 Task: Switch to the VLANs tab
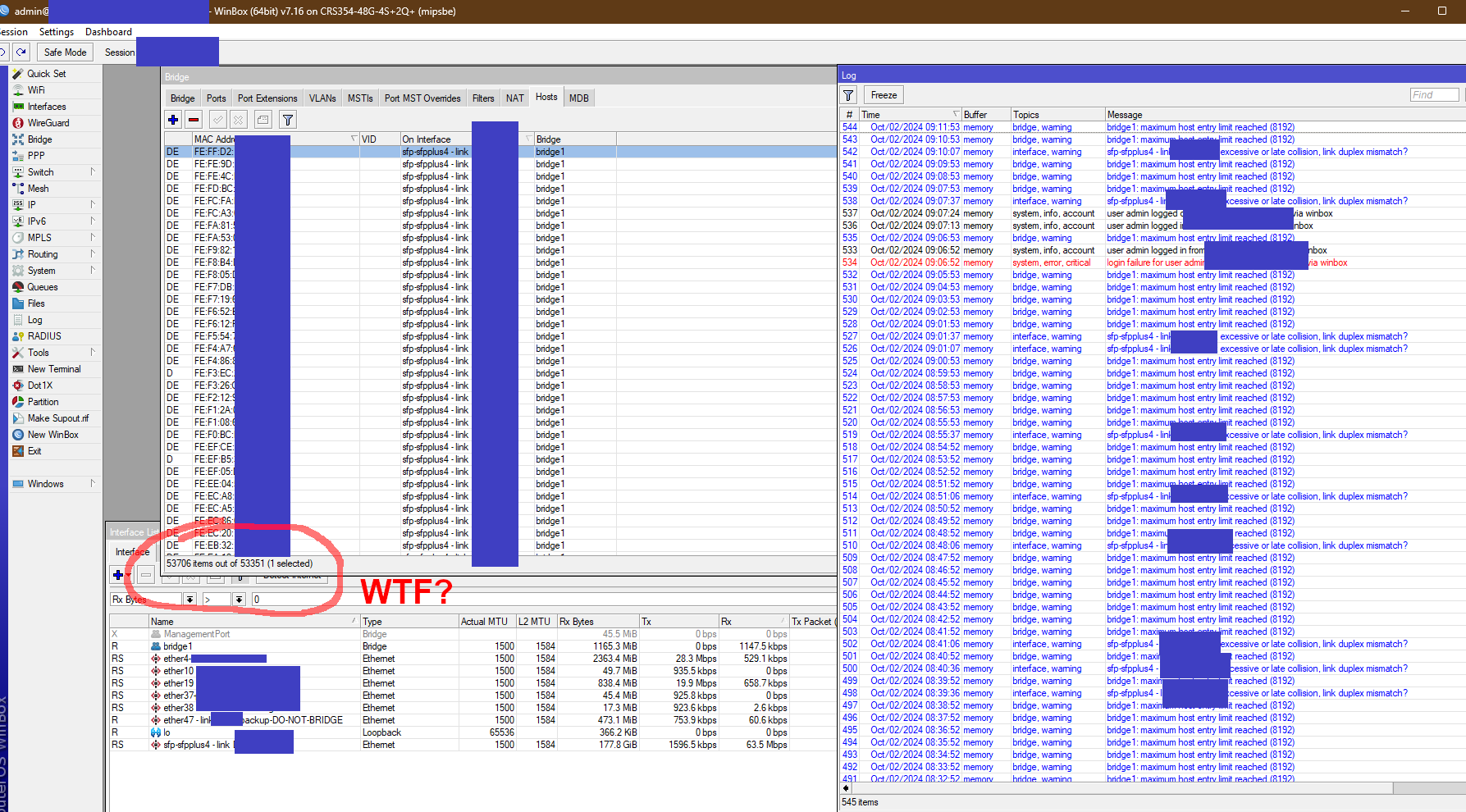[322, 98]
